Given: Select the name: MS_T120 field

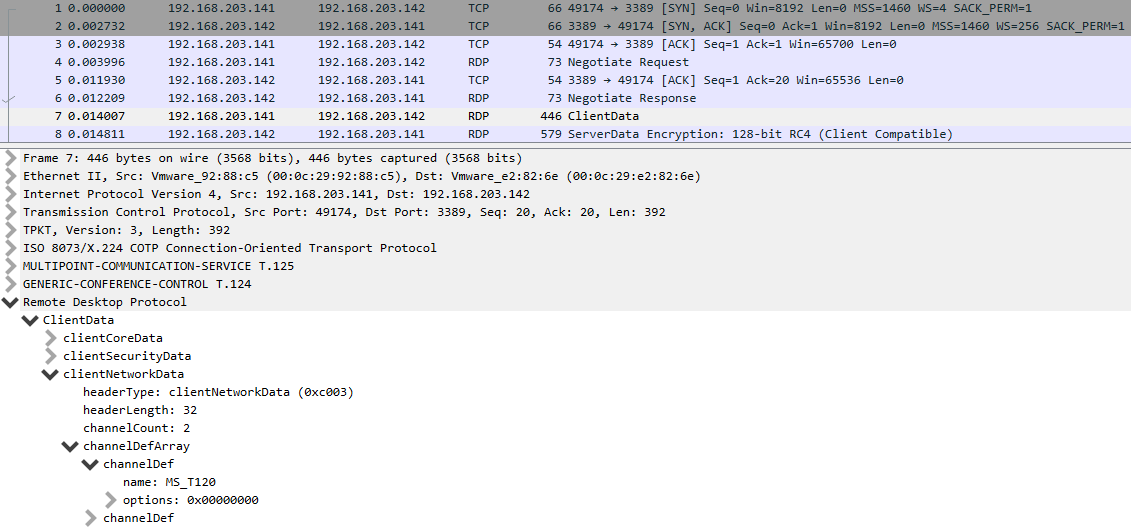Looking at the screenshot, I should [170, 482].
